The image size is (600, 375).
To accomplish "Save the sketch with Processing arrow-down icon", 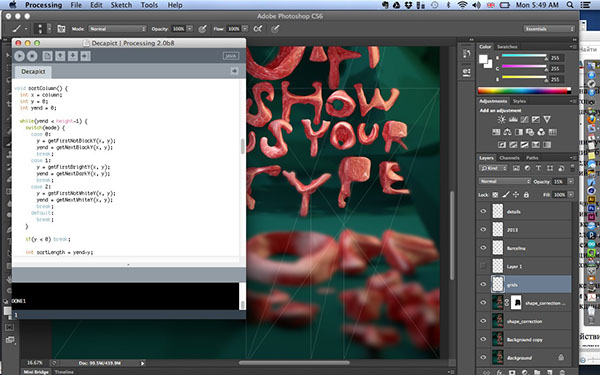I will coord(73,56).
